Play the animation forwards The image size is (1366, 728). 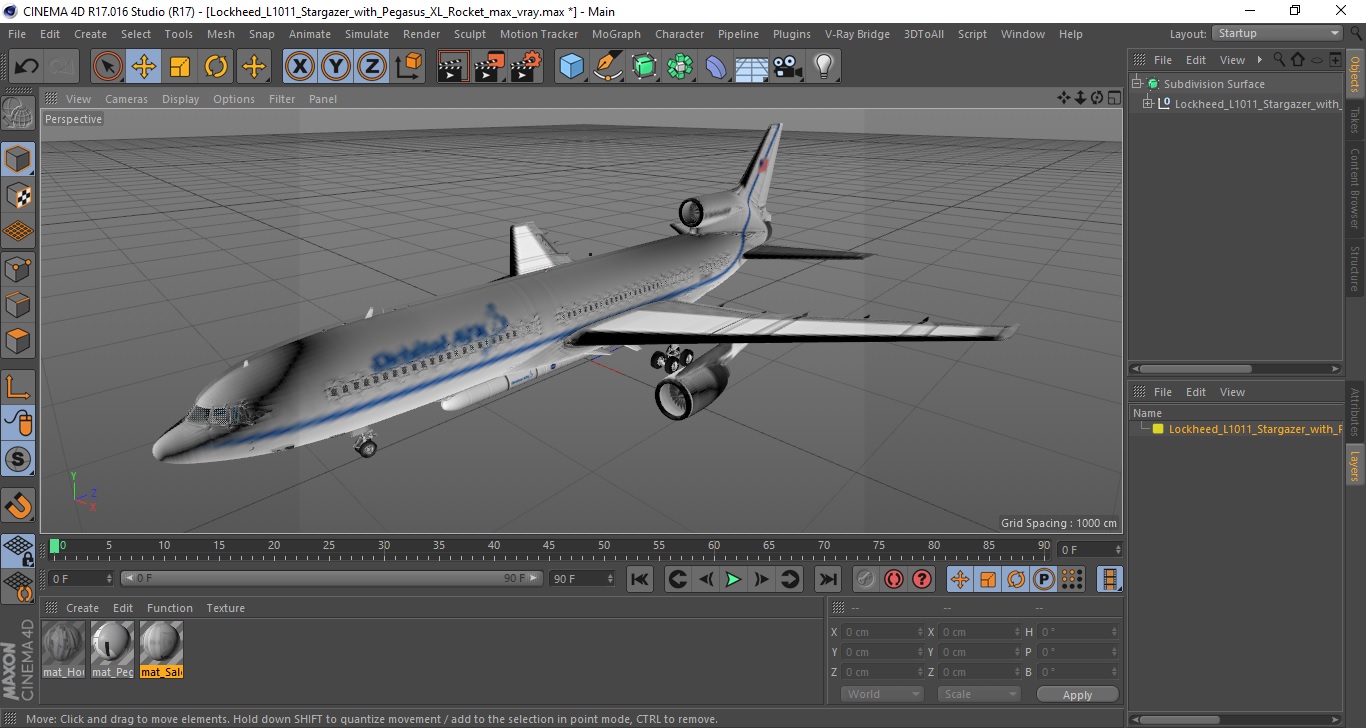(x=733, y=579)
